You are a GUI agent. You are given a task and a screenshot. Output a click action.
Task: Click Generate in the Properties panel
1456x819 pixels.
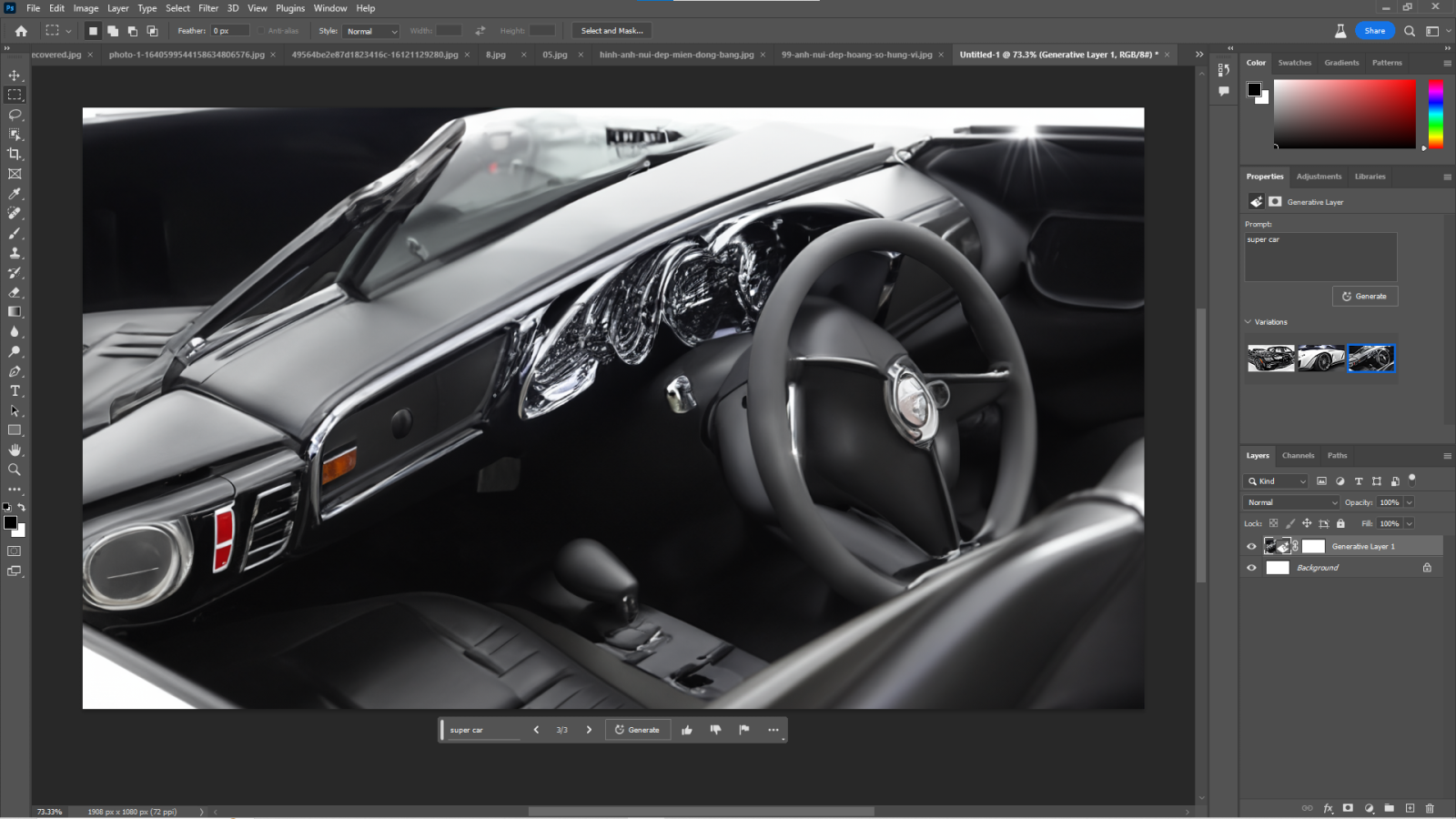(1365, 297)
